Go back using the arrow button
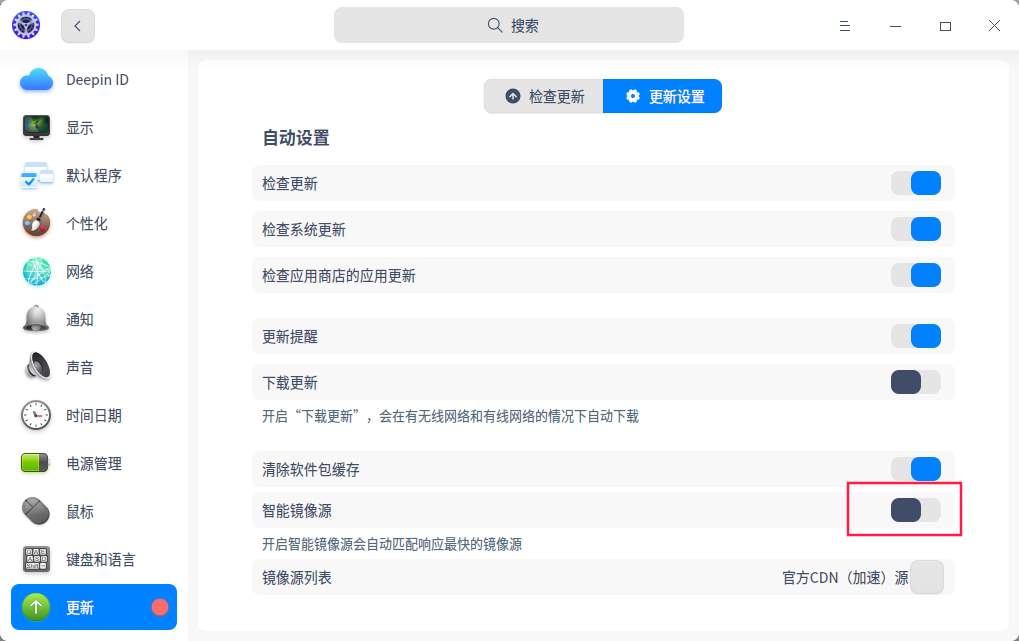 tap(78, 26)
